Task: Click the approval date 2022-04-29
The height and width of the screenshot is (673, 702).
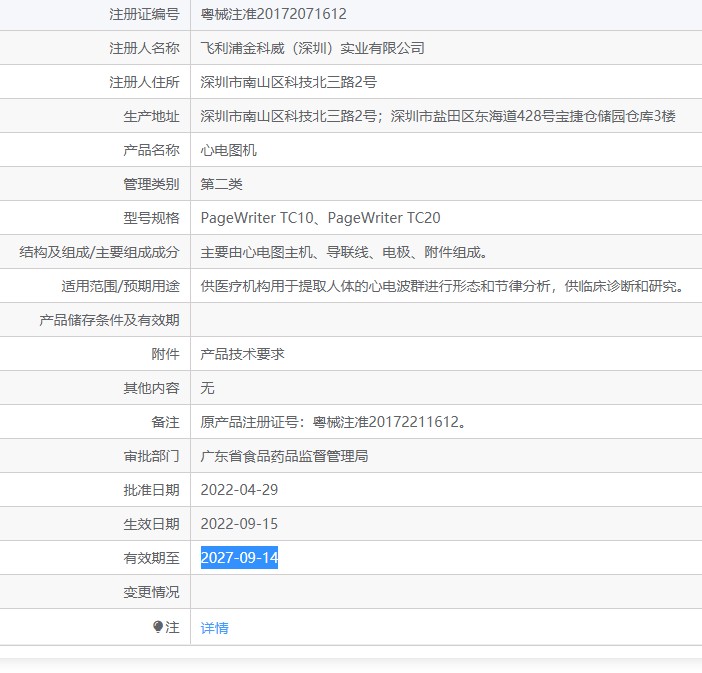Action: [239, 490]
